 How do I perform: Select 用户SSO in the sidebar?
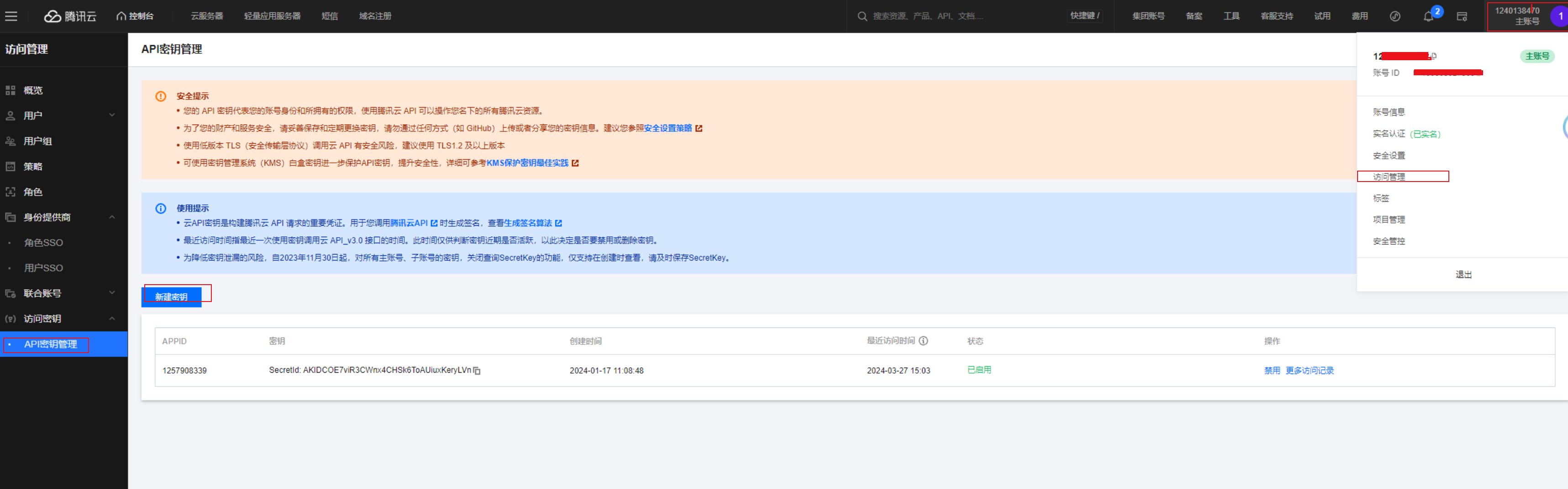click(43, 268)
